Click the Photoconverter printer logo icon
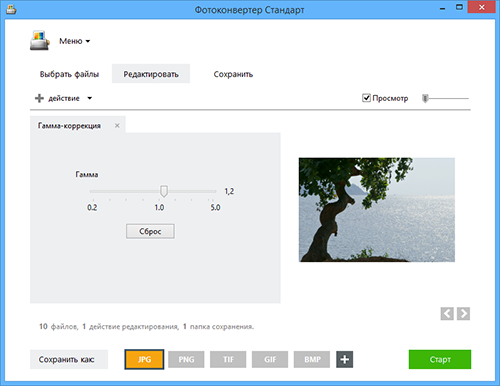 40,40
